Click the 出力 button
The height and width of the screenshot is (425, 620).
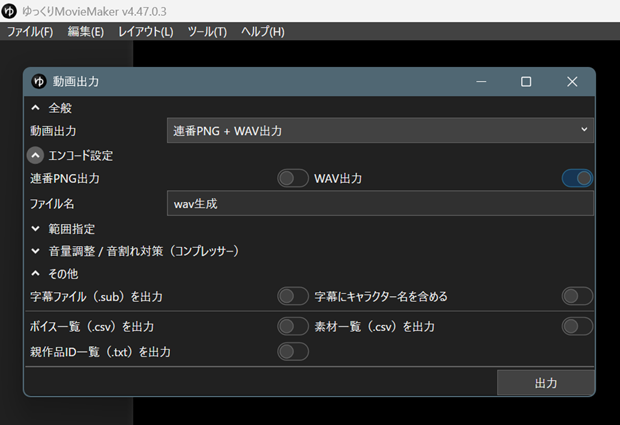pyautogui.click(x=545, y=383)
